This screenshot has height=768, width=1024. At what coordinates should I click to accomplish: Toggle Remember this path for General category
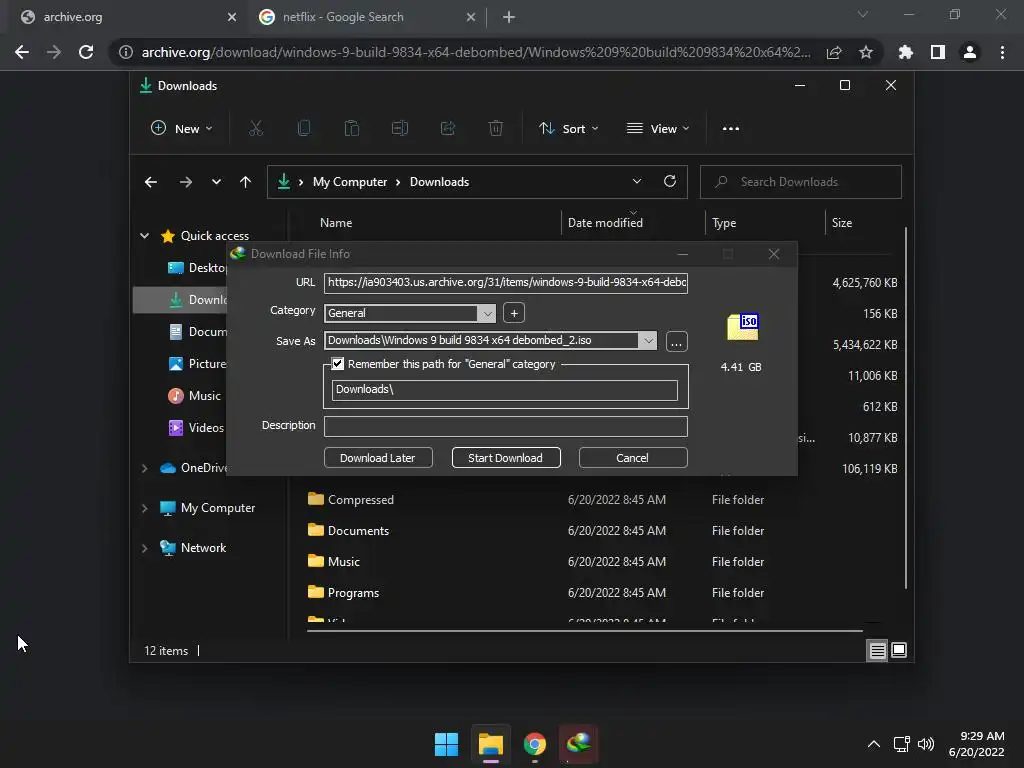pos(338,364)
